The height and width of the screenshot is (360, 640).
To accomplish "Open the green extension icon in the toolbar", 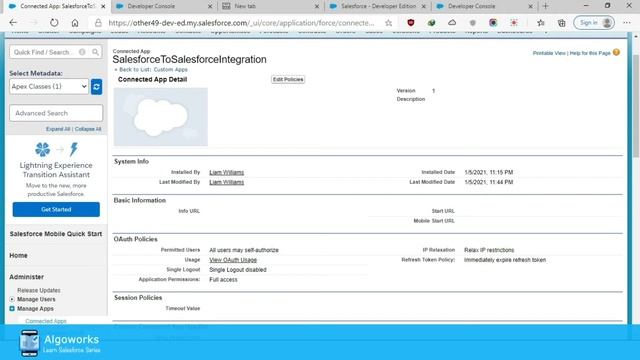I will point(431,22).
